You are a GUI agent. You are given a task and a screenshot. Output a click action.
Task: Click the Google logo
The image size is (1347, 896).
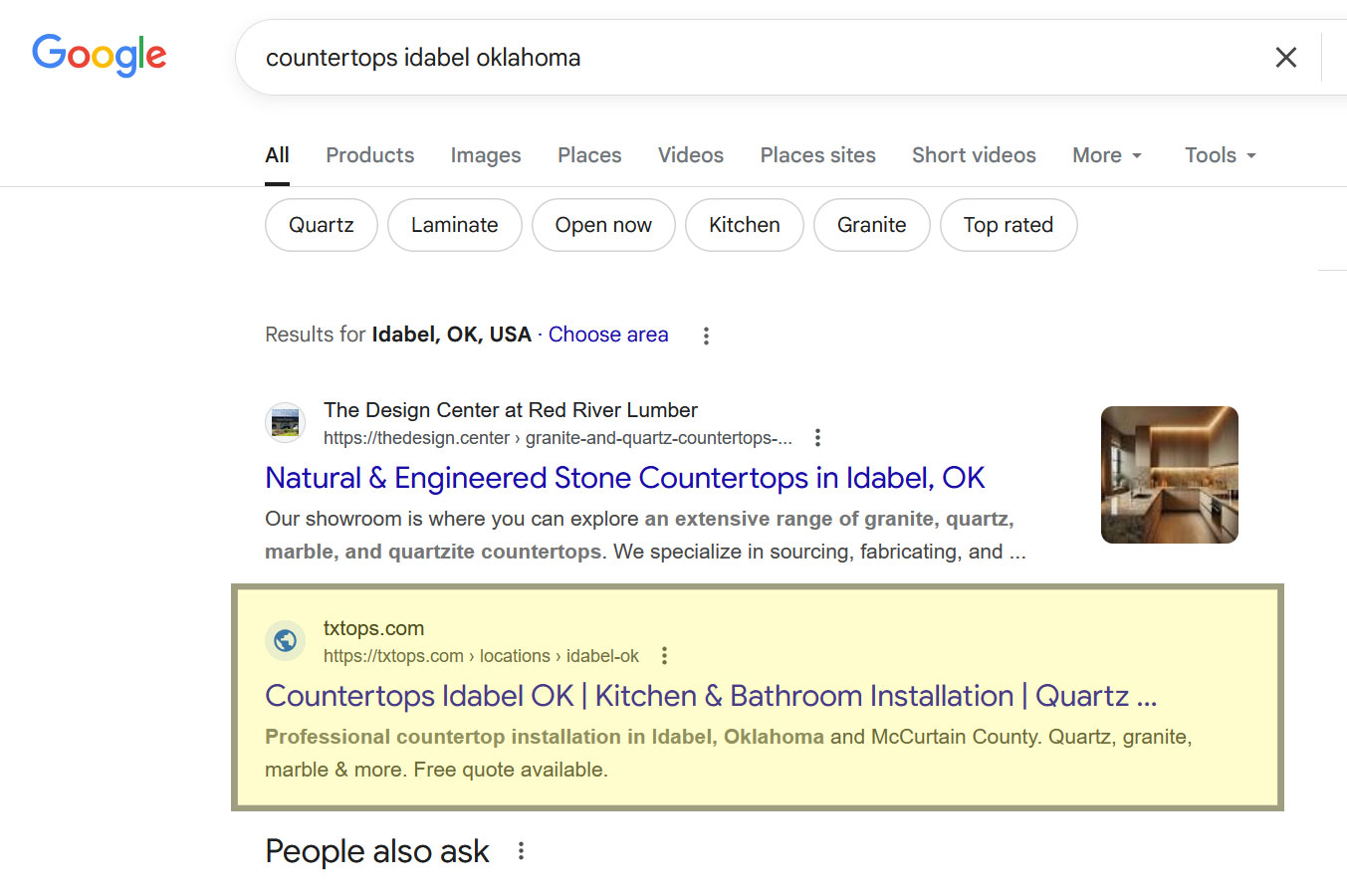click(99, 56)
